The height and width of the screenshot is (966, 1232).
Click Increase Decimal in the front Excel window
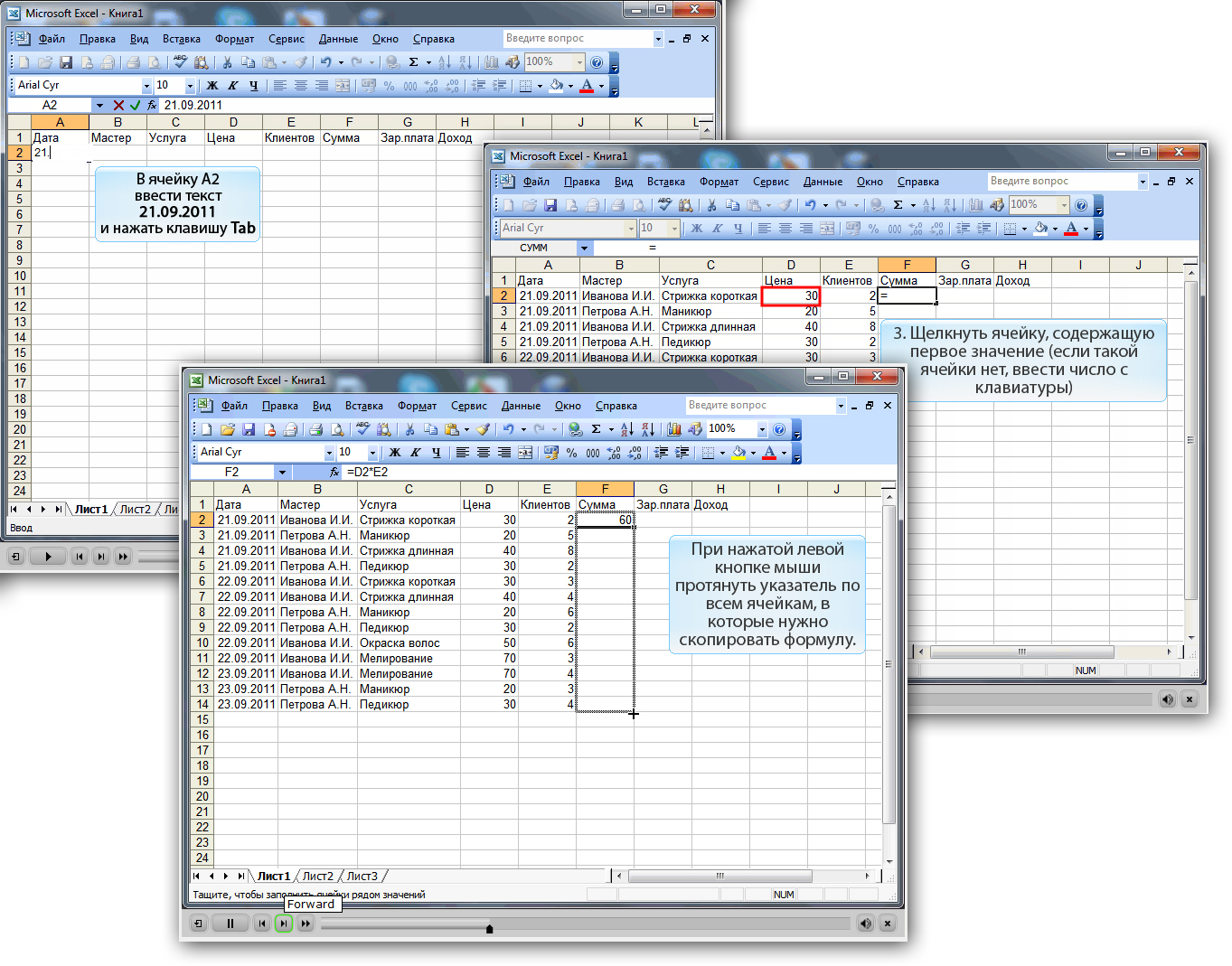click(x=614, y=453)
